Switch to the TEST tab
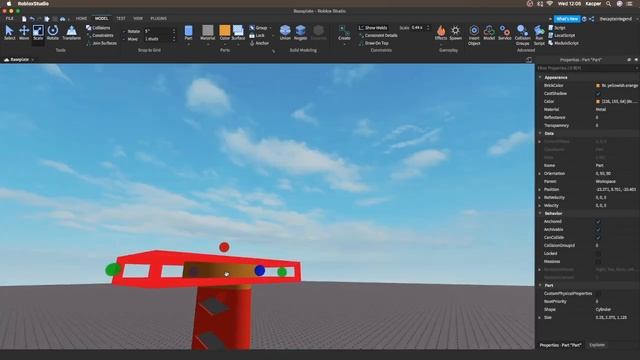 click(121, 19)
